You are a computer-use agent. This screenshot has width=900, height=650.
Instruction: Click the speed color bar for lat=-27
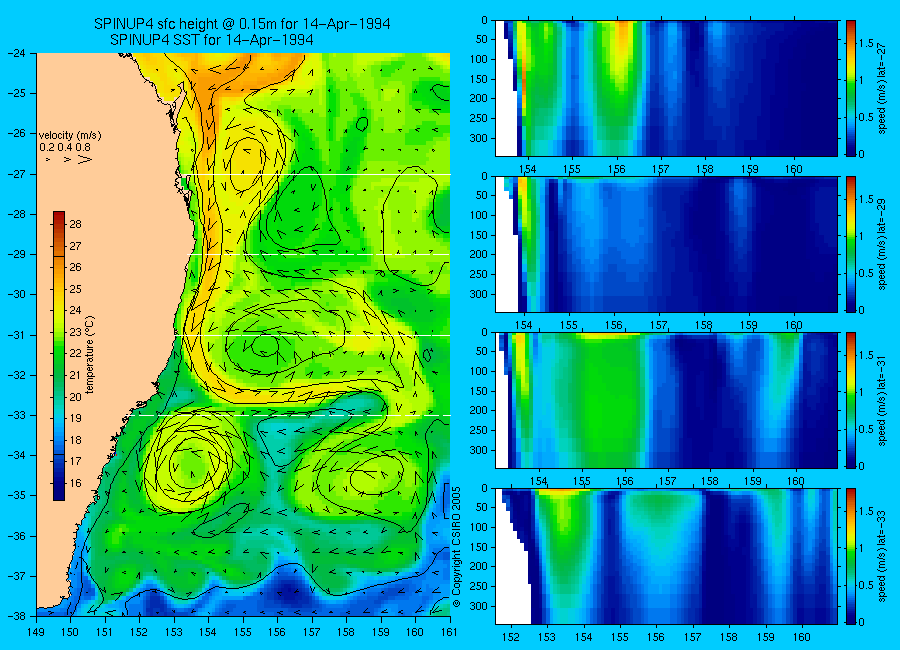[851, 88]
